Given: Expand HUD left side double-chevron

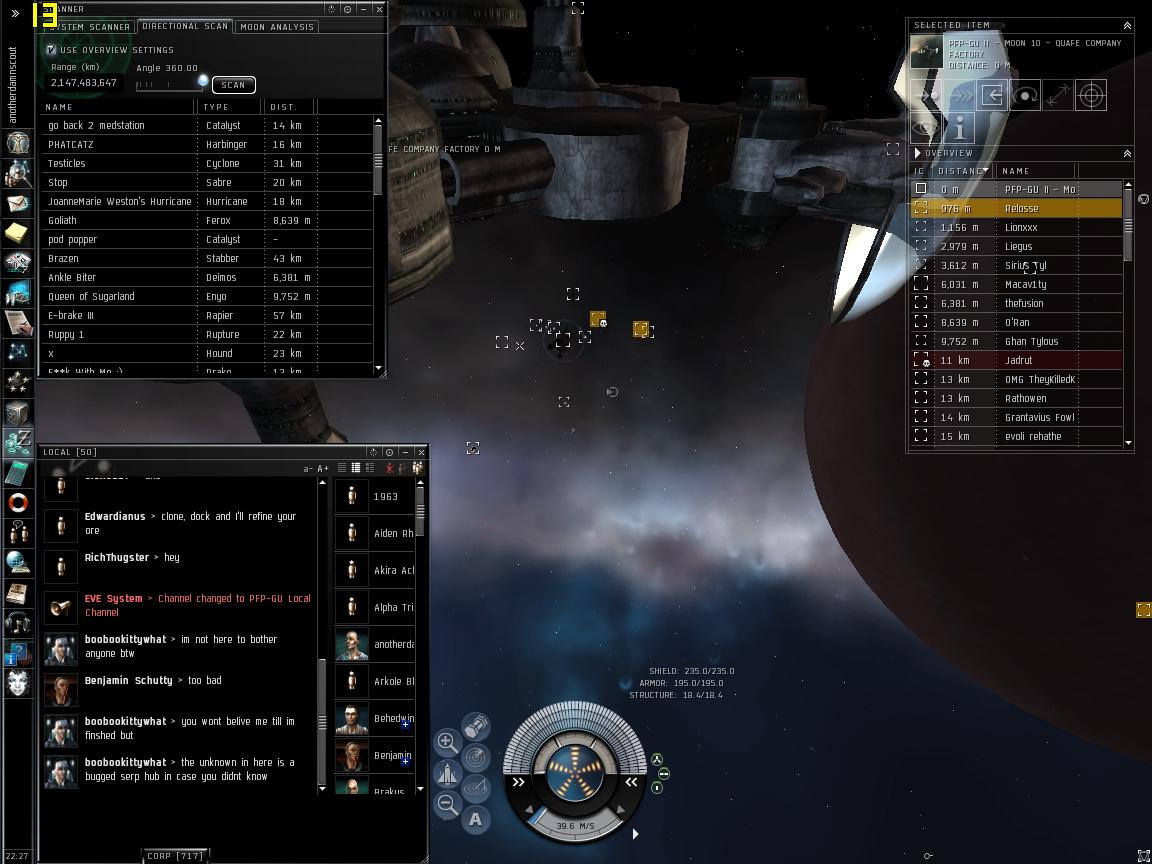Looking at the screenshot, I should (x=519, y=782).
